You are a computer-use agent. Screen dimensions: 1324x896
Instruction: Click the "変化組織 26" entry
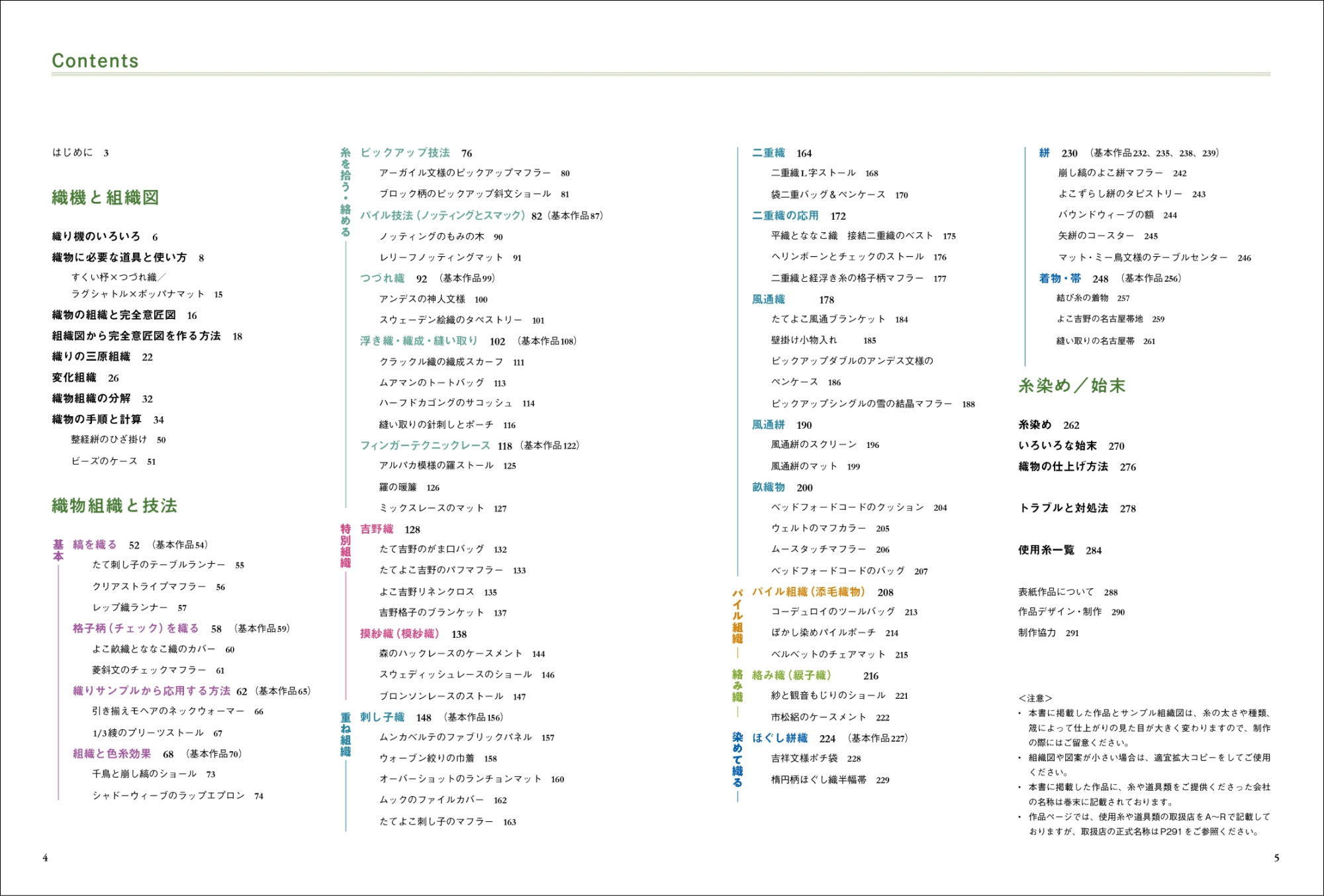coord(85,378)
